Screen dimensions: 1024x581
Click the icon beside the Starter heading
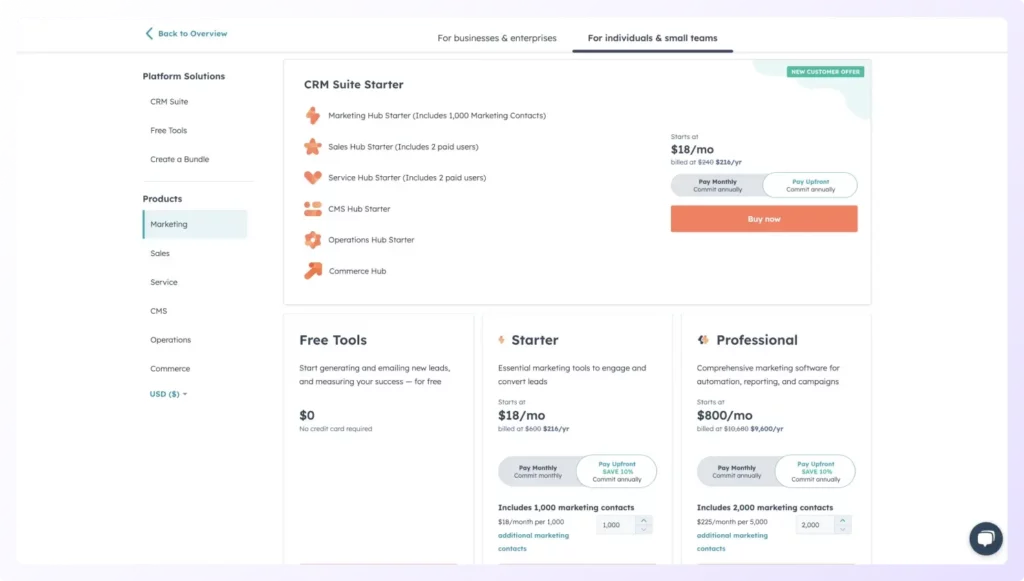click(502, 339)
